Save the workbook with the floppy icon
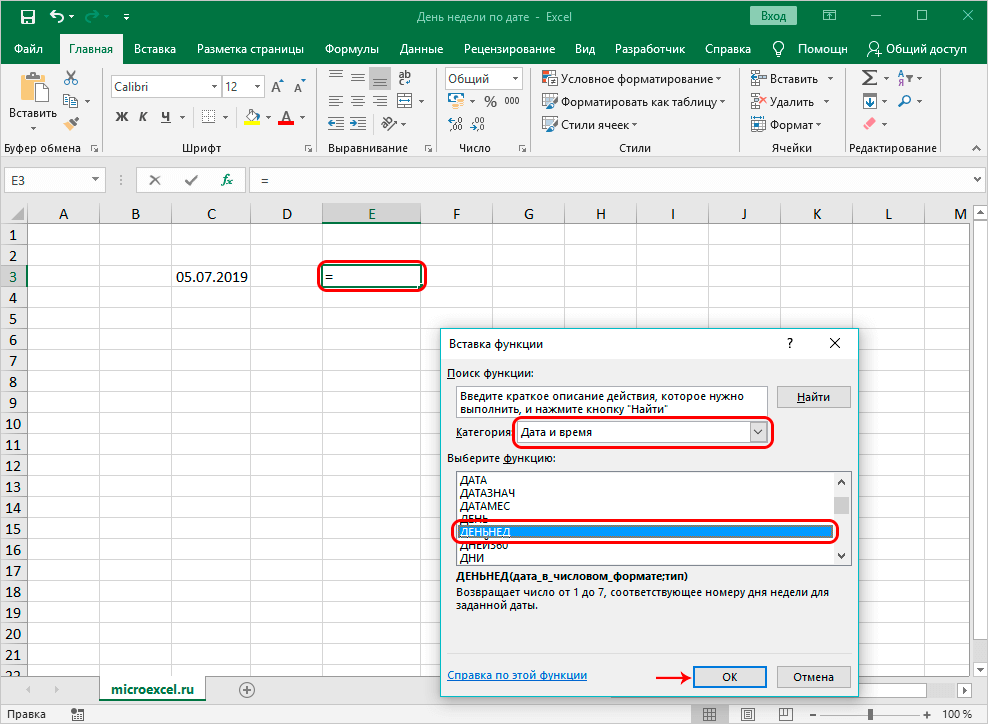 tap(28, 17)
